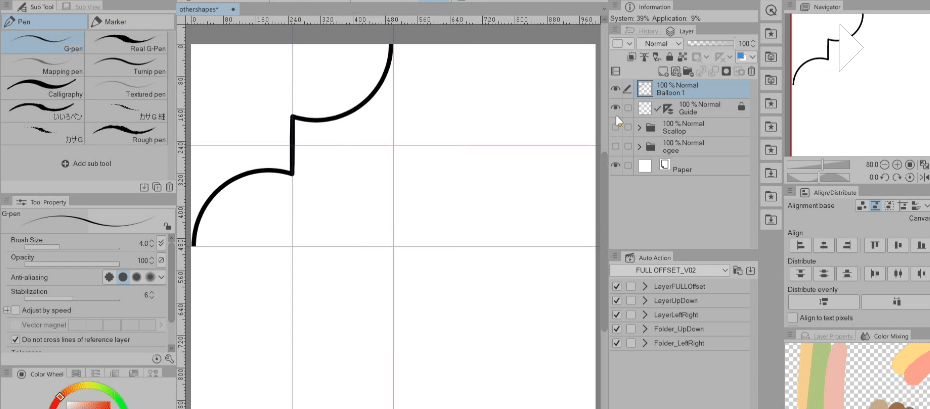Uncheck Do not cross lines of reference layer
This screenshot has height=409, width=930.
[16, 340]
